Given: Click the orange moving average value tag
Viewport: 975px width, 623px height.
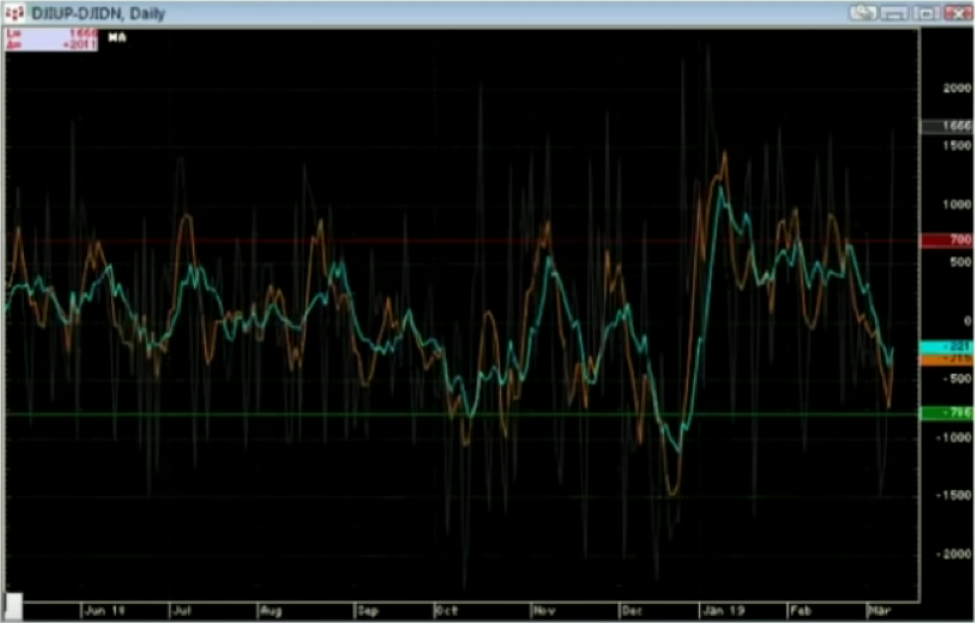Looking at the screenshot, I should click(x=946, y=358).
